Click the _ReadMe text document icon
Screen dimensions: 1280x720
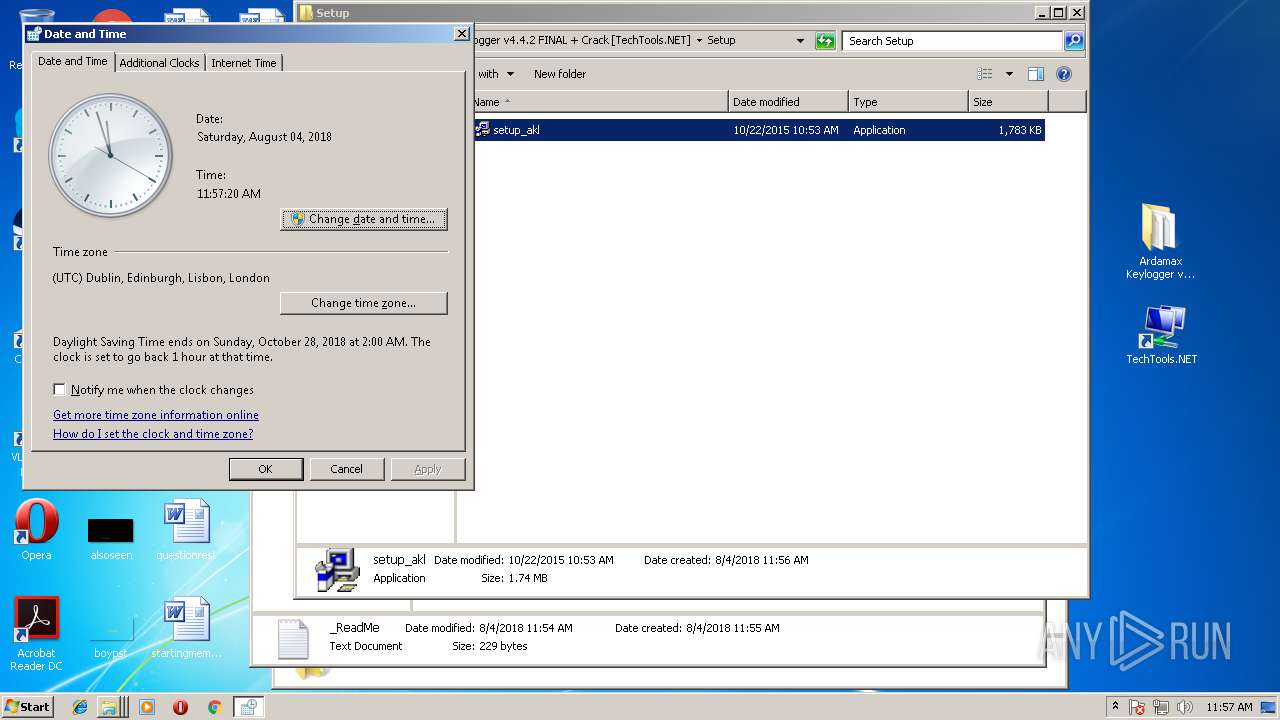click(x=293, y=639)
